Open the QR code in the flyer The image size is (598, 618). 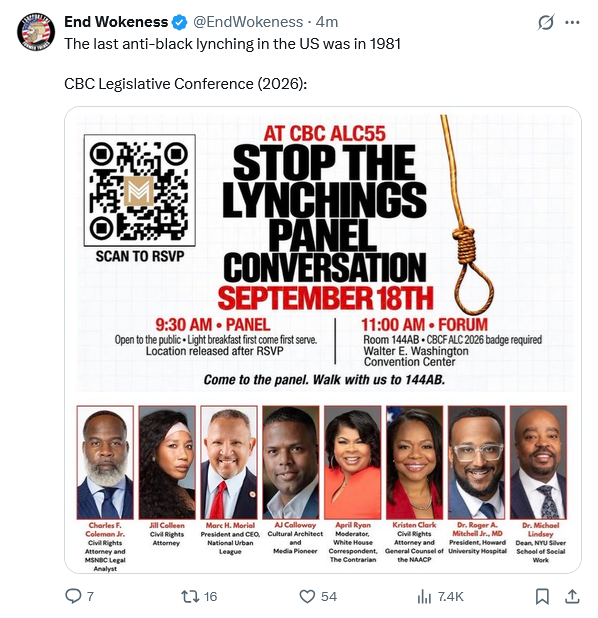[x=140, y=190]
